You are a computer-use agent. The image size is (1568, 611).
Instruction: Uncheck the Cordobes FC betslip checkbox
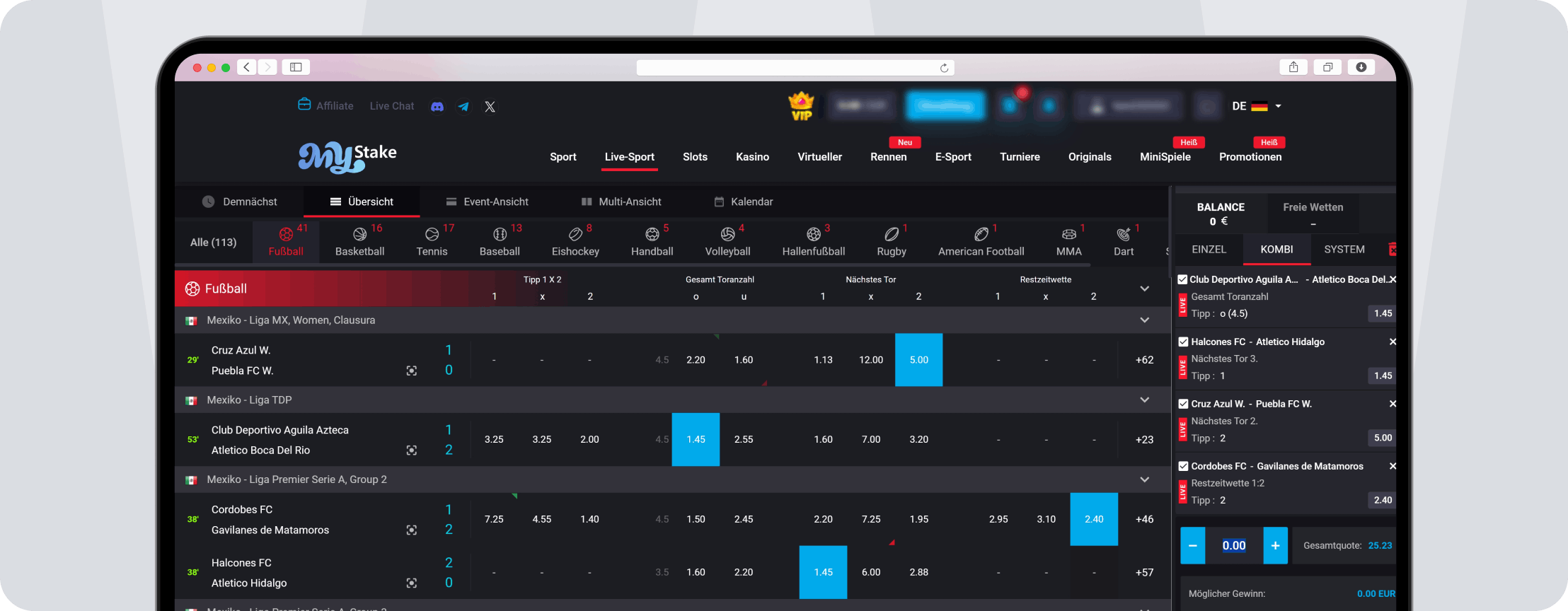1182,466
